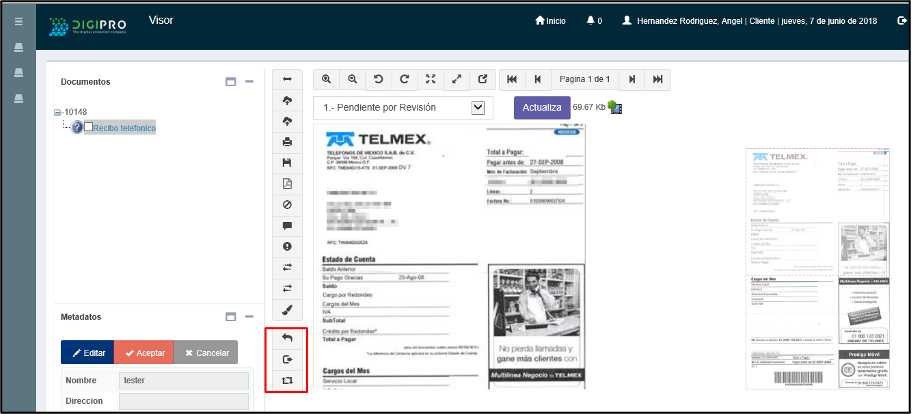Select the paintbrush tool icon
This screenshot has height=414, width=912.
tap(288, 311)
